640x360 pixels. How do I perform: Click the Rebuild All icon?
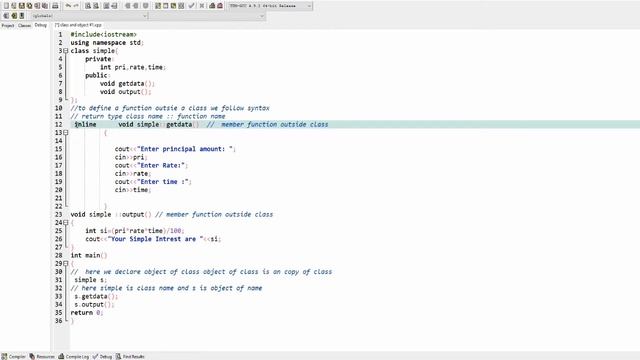click(181, 6)
